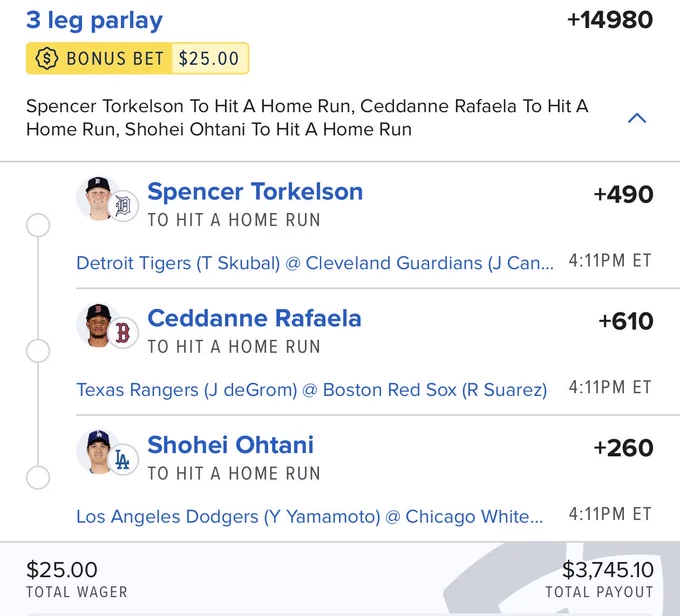Select the Spencer Torkelson player name

[x=255, y=191]
